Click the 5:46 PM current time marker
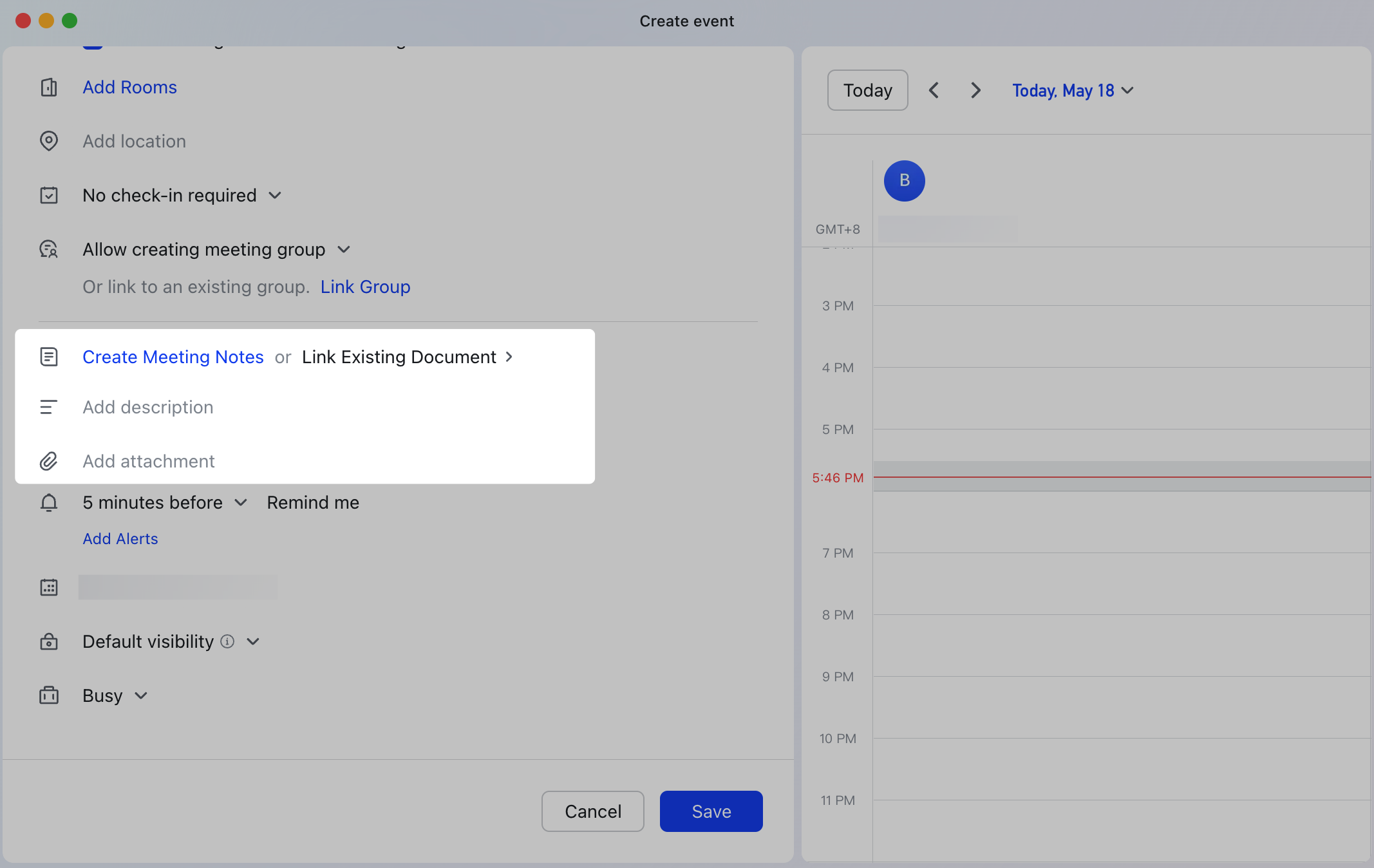Image resolution: width=1374 pixels, height=868 pixels. pyautogui.click(x=838, y=478)
